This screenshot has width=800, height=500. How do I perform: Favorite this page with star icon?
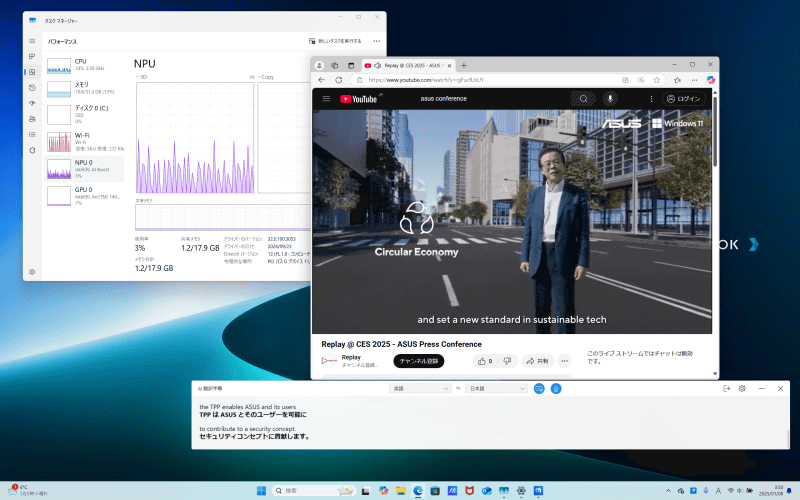click(657, 80)
